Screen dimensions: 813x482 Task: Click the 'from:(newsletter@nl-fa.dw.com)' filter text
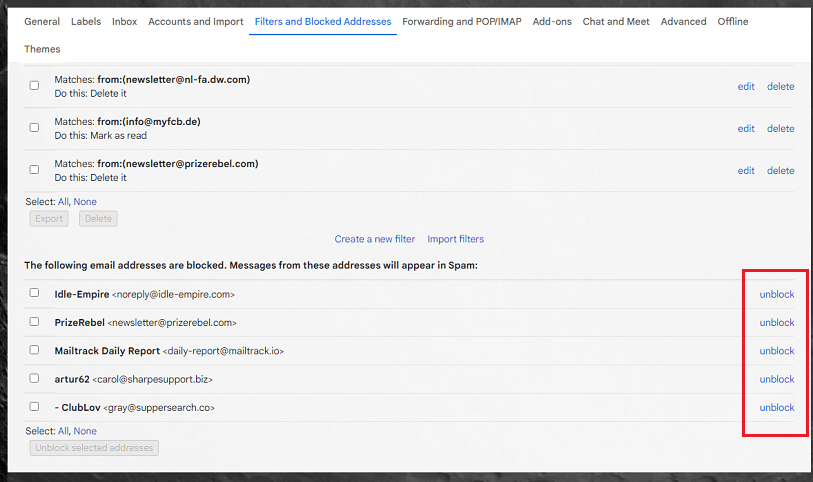[174, 79]
